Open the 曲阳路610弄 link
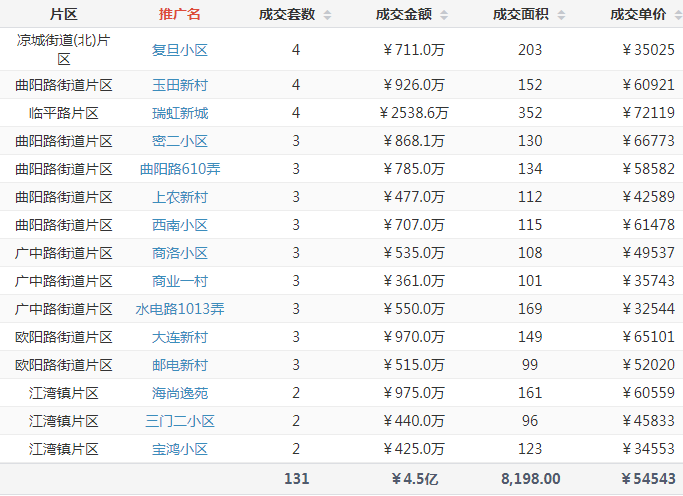This screenshot has height=496, width=683. coord(180,169)
